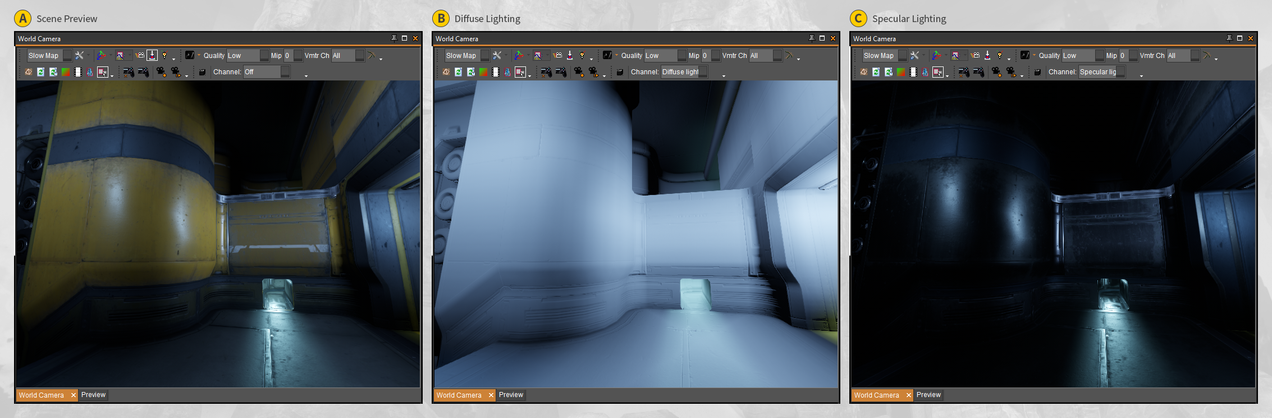Open Vmtr Ch All dropdown in Scene Preview
The image size is (1272, 418).
point(348,55)
